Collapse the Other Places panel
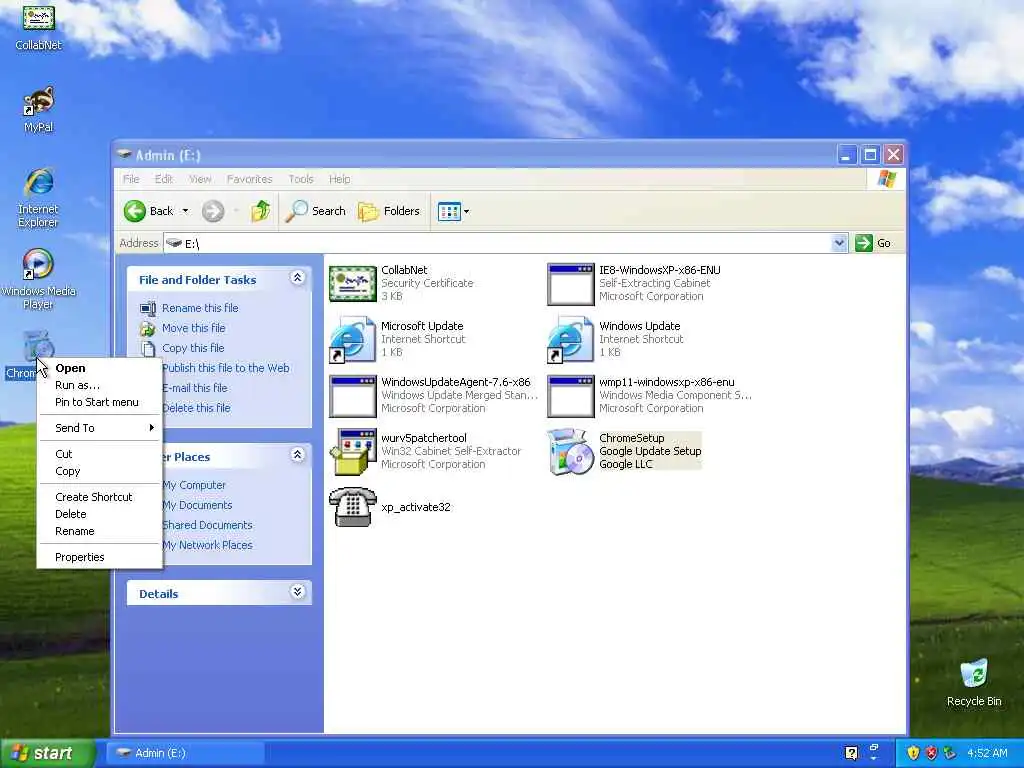The height and width of the screenshot is (768, 1024). [297, 455]
